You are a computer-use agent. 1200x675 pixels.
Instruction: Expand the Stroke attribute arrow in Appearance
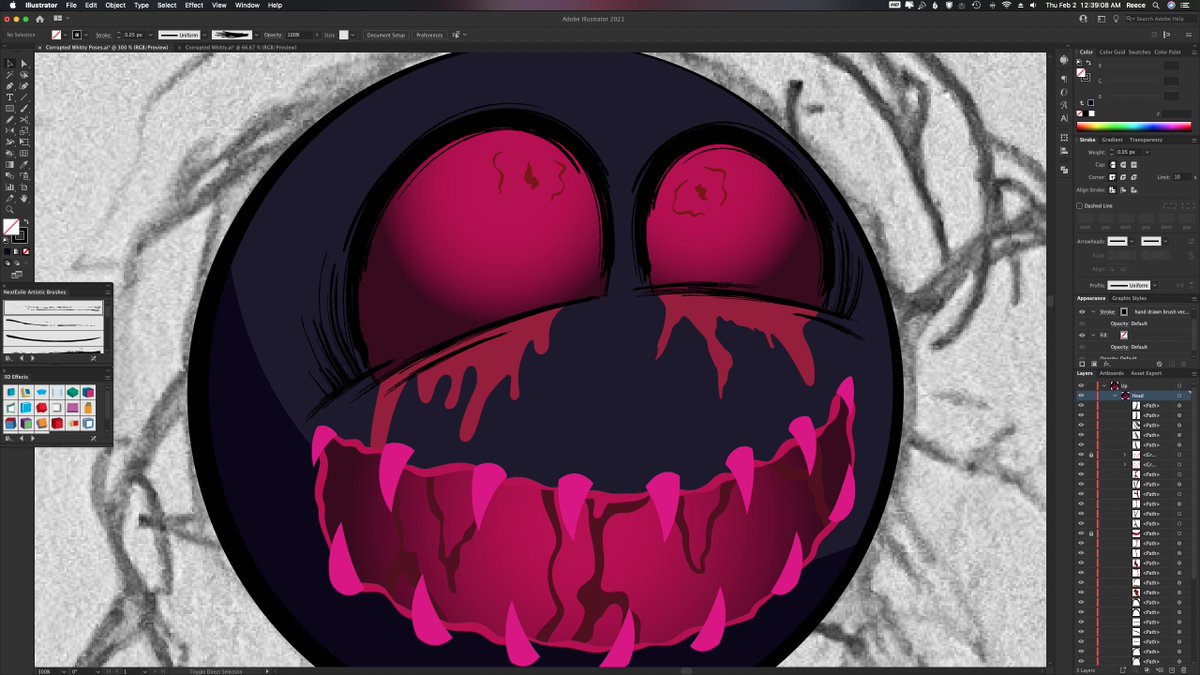(x=1093, y=312)
